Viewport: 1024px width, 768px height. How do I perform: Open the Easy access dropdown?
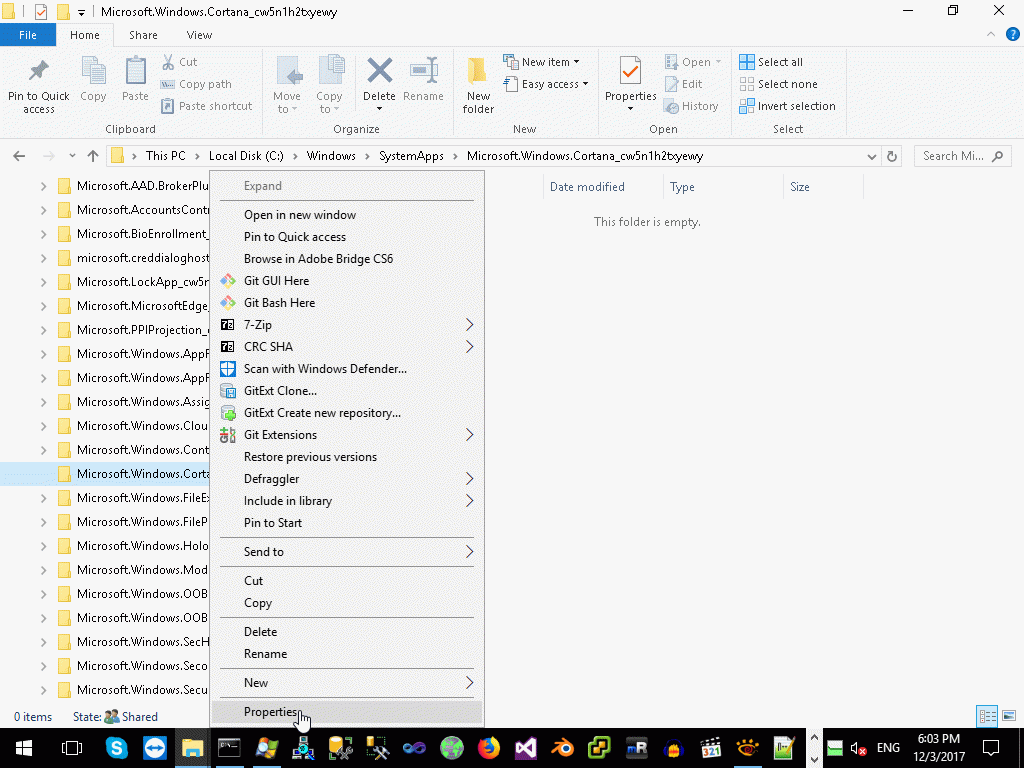pyautogui.click(x=546, y=84)
